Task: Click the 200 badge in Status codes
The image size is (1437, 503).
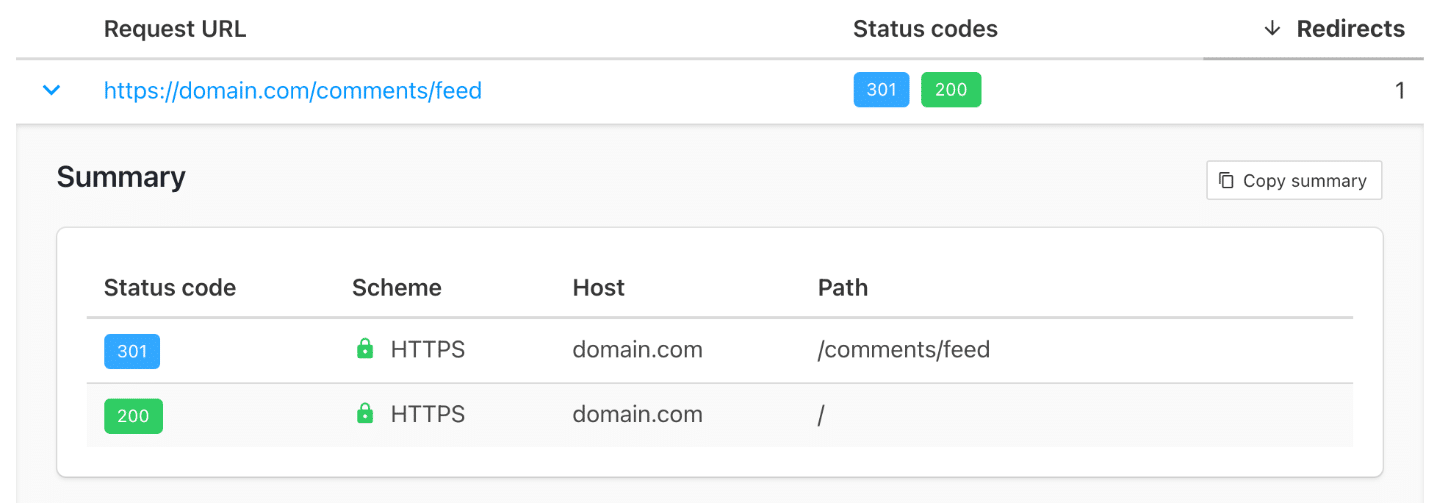Action: (x=951, y=90)
